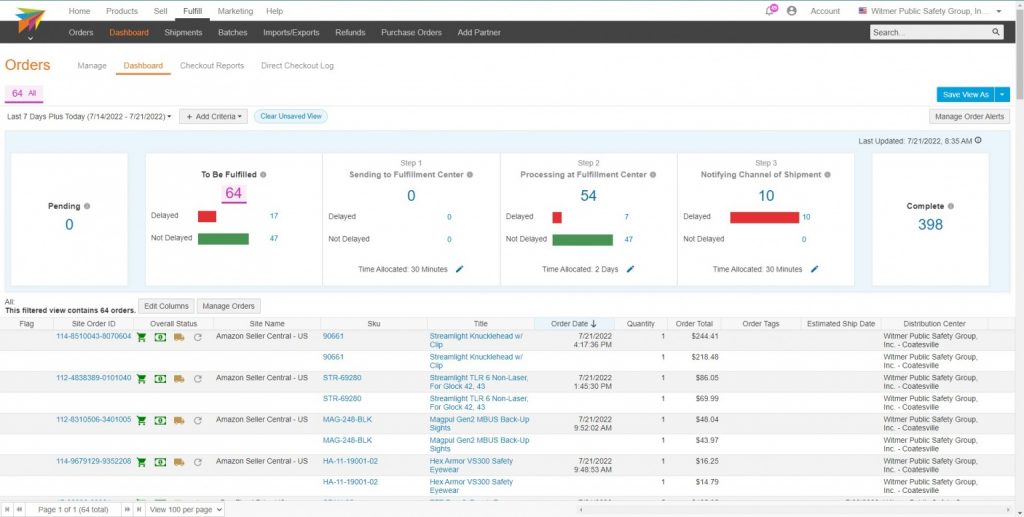Click the Search input field

pos(931,32)
